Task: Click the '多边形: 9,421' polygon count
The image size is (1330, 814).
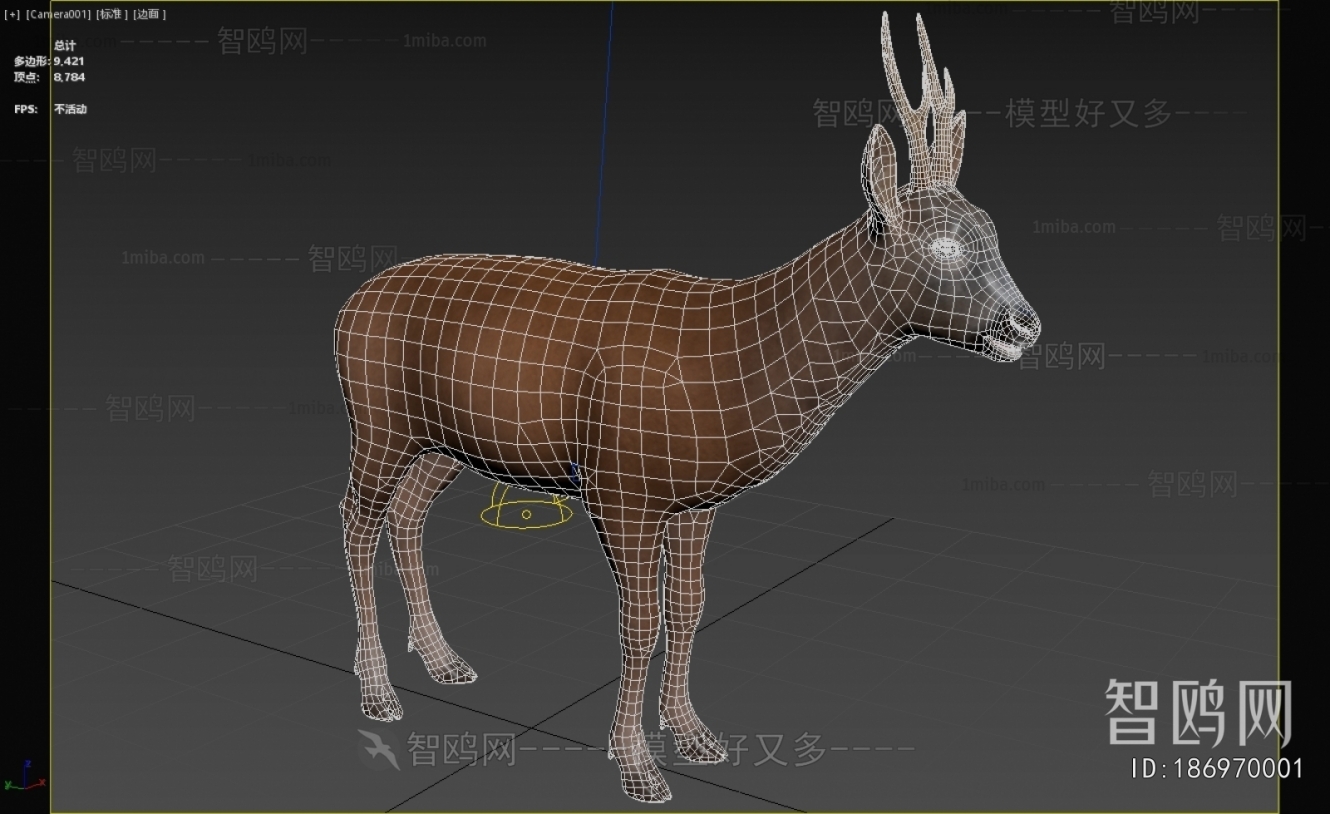Action: click(x=49, y=61)
